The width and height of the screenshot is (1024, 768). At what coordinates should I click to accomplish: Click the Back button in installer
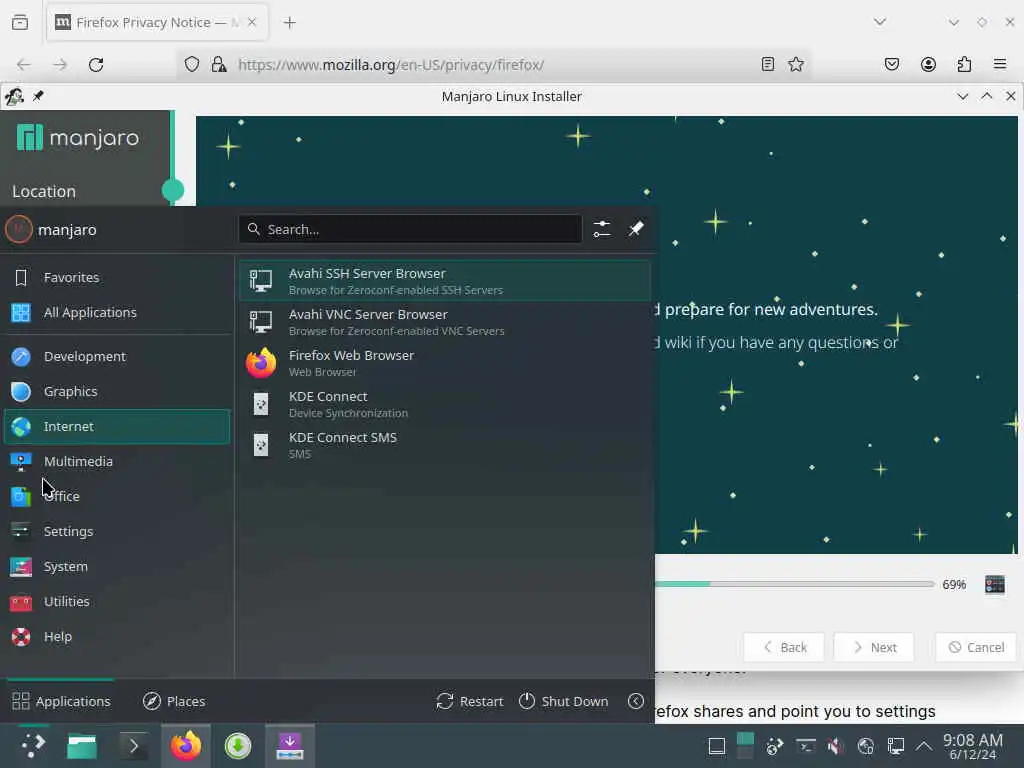coord(784,647)
